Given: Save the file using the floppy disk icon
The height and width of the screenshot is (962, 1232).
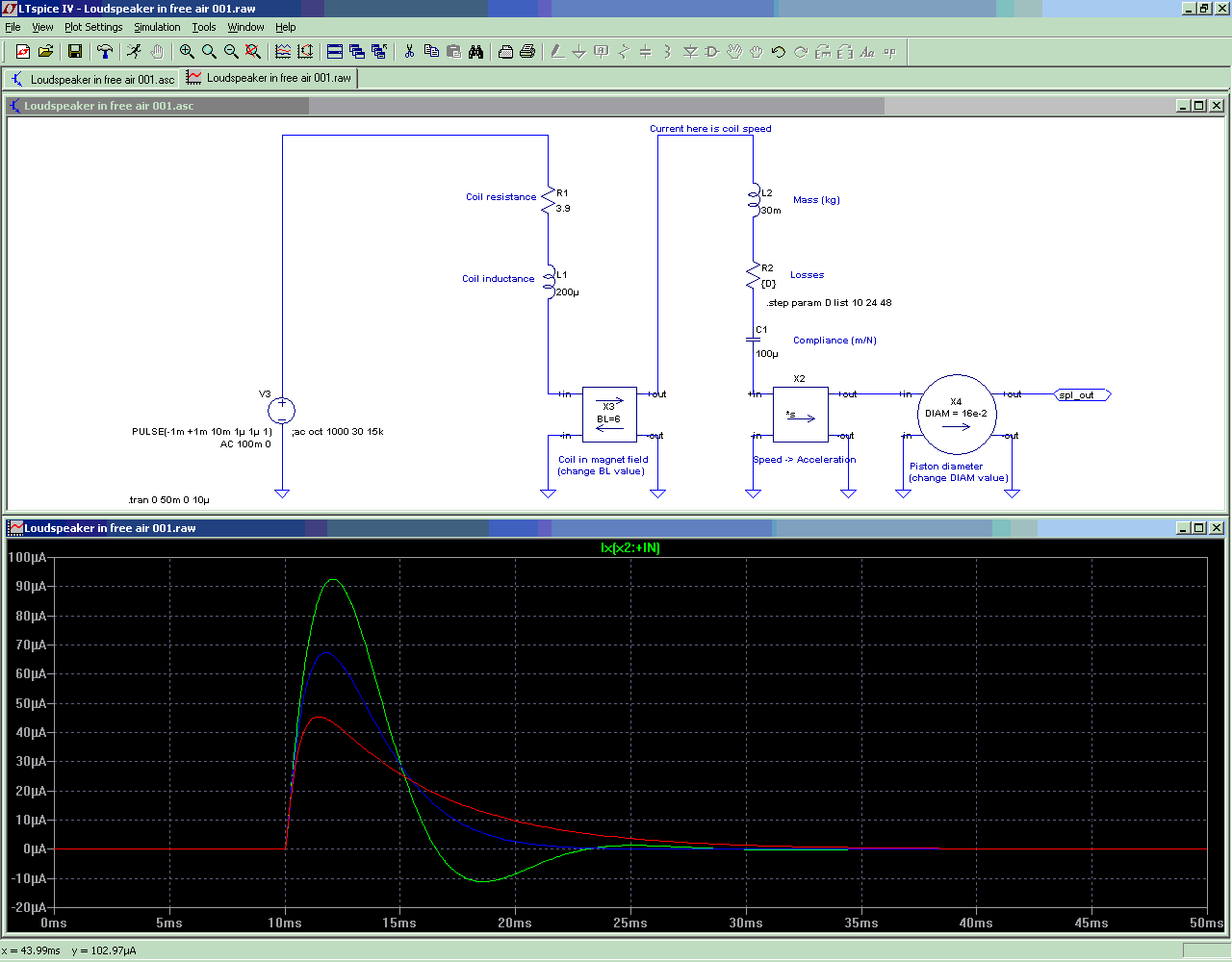Looking at the screenshot, I should point(75,52).
